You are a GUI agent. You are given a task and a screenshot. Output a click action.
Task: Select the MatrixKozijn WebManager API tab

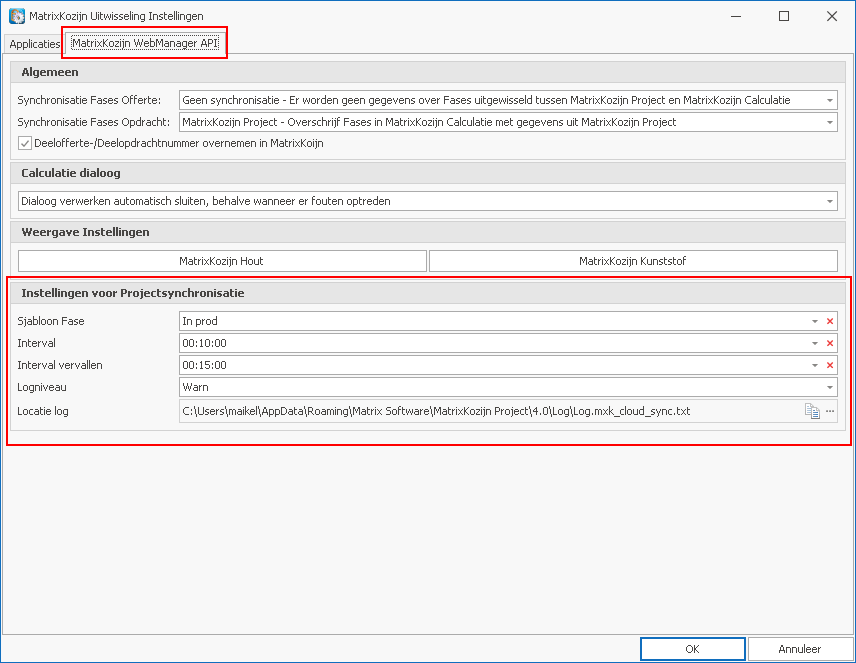point(145,43)
